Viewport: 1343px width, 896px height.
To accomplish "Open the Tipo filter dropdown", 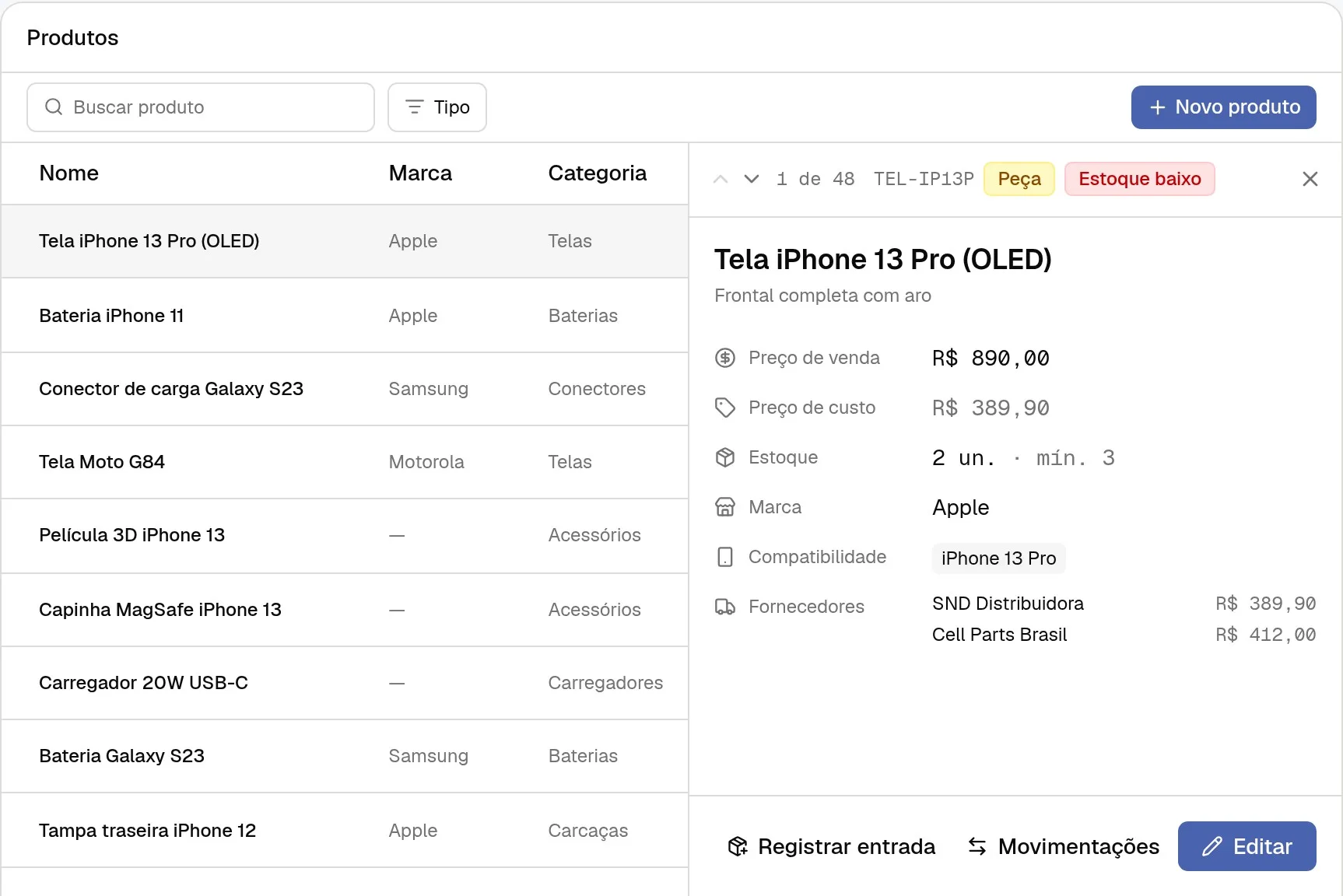I will click(x=437, y=107).
